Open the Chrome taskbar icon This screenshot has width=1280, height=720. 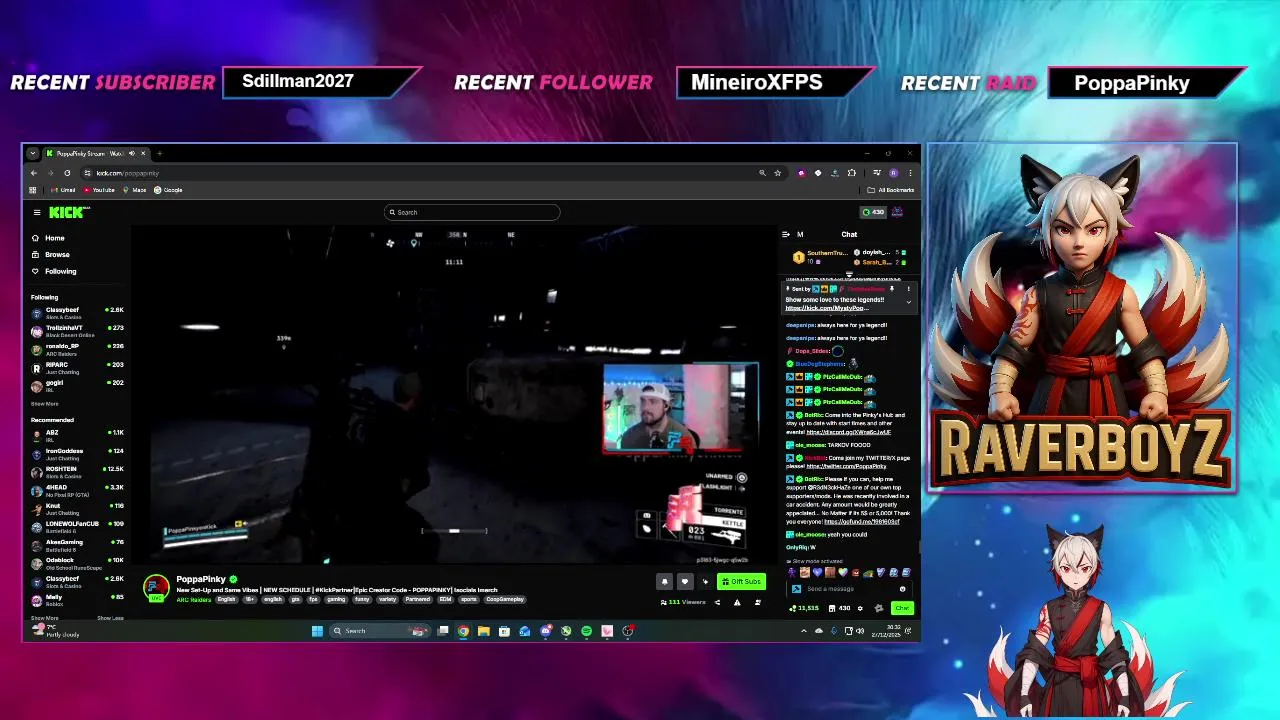[x=463, y=631]
